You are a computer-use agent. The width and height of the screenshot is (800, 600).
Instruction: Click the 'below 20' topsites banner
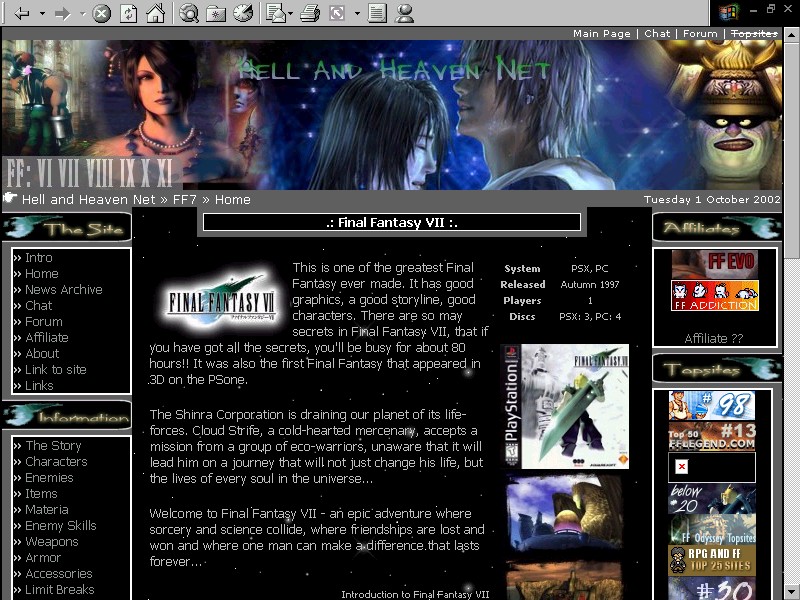712,498
